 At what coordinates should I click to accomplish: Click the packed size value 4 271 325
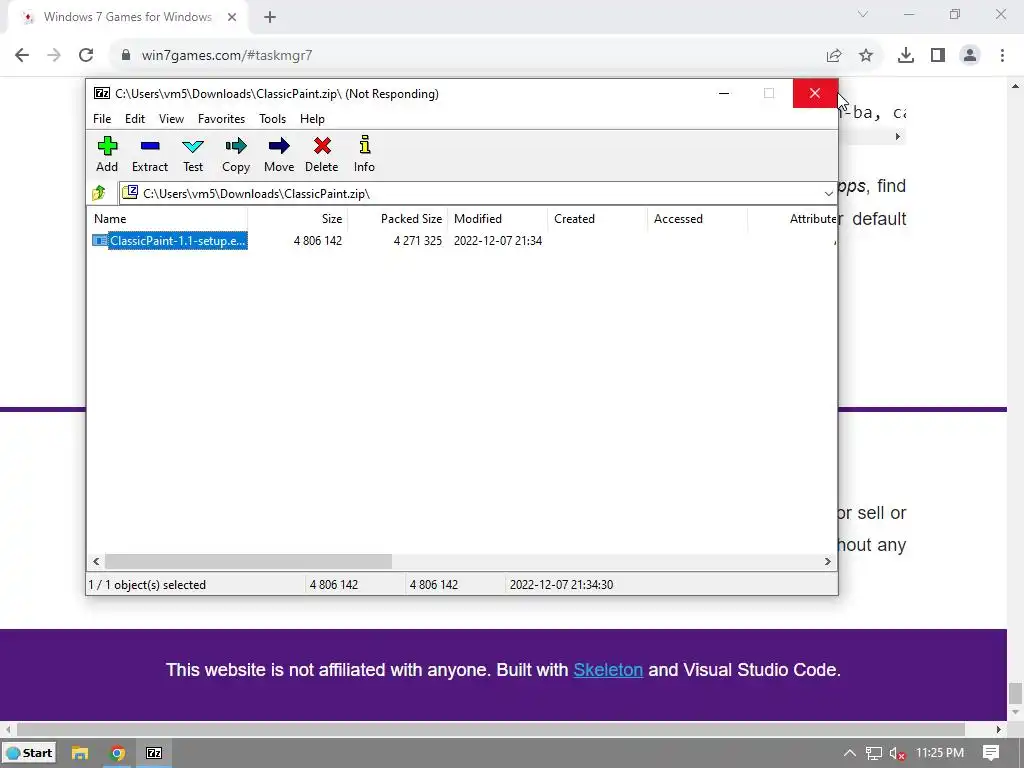(x=418, y=241)
